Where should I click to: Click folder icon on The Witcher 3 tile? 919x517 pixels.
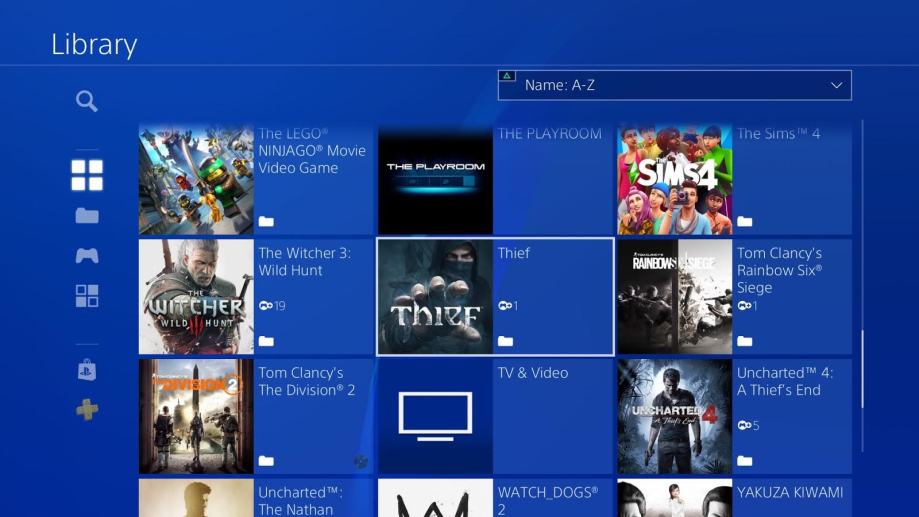pyautogui.click(x=266, y=341)
